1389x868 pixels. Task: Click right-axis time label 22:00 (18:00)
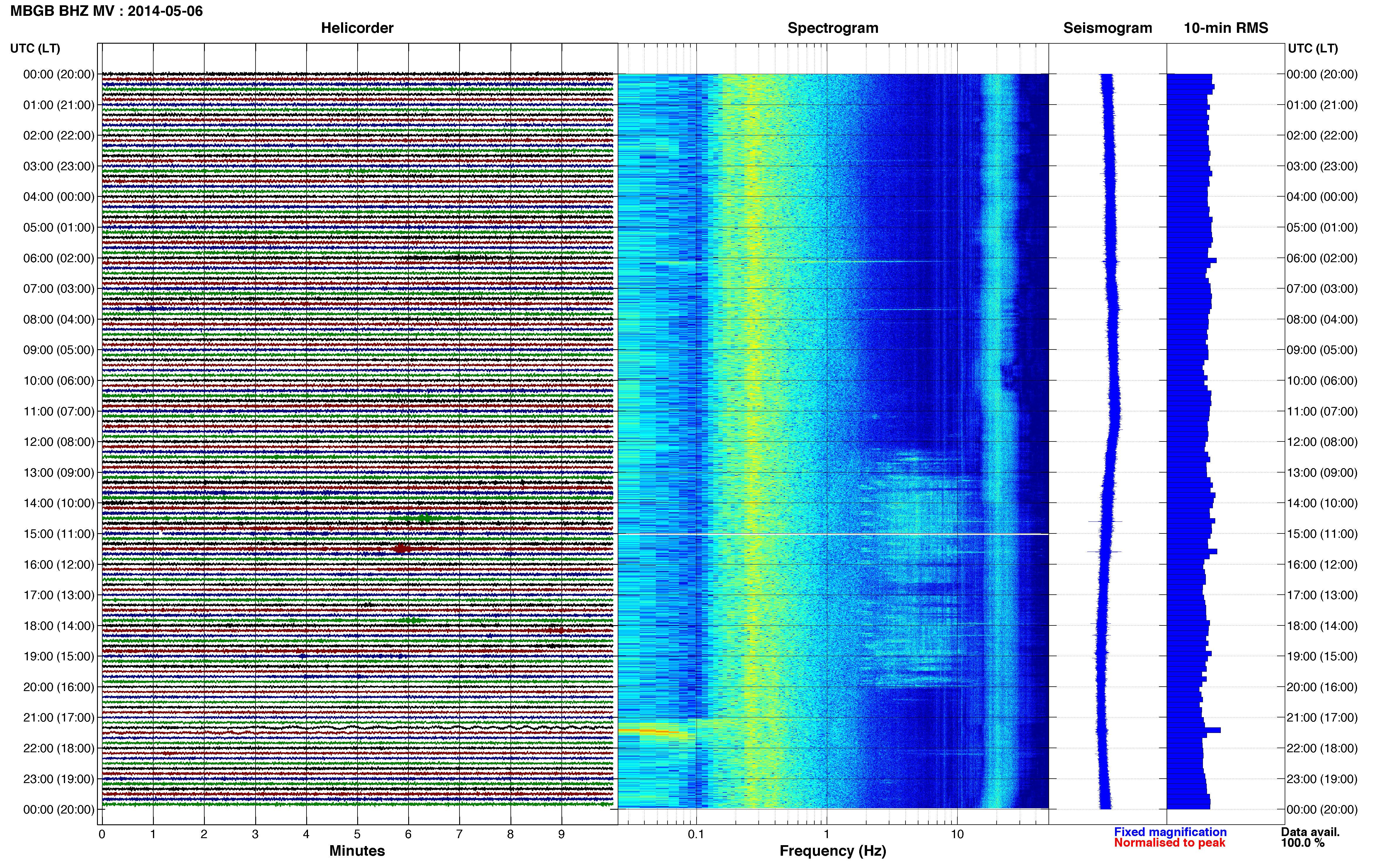coord(1322,748)
